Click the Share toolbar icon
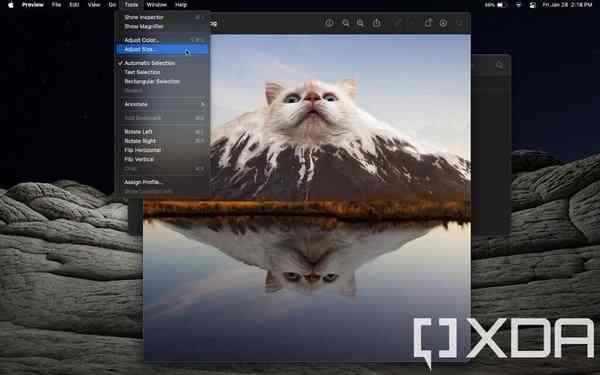 (377, 23)
